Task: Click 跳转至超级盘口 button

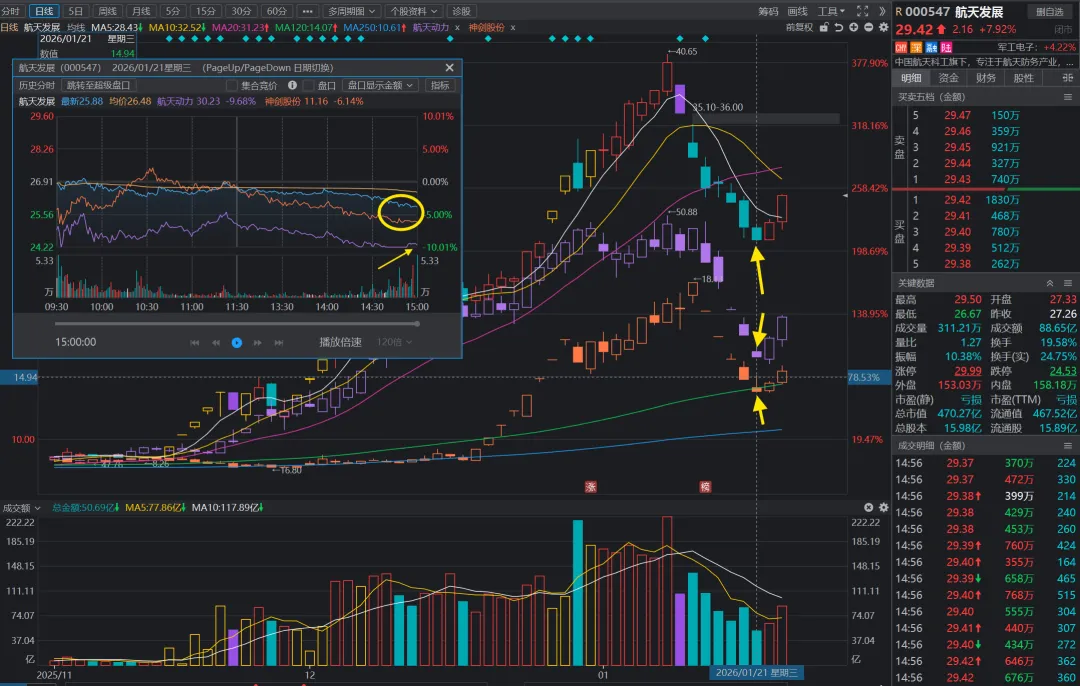Action: pyautogui.click(x=98, y=85)
